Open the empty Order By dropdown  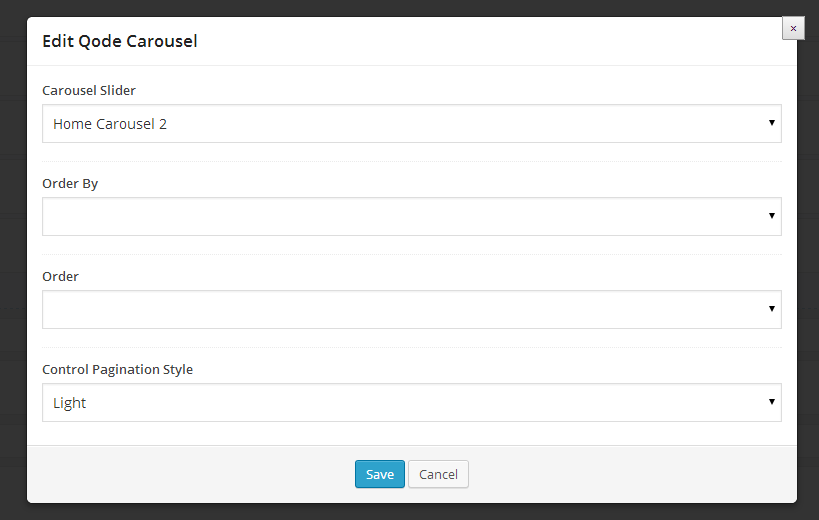(x=411, y=216)
